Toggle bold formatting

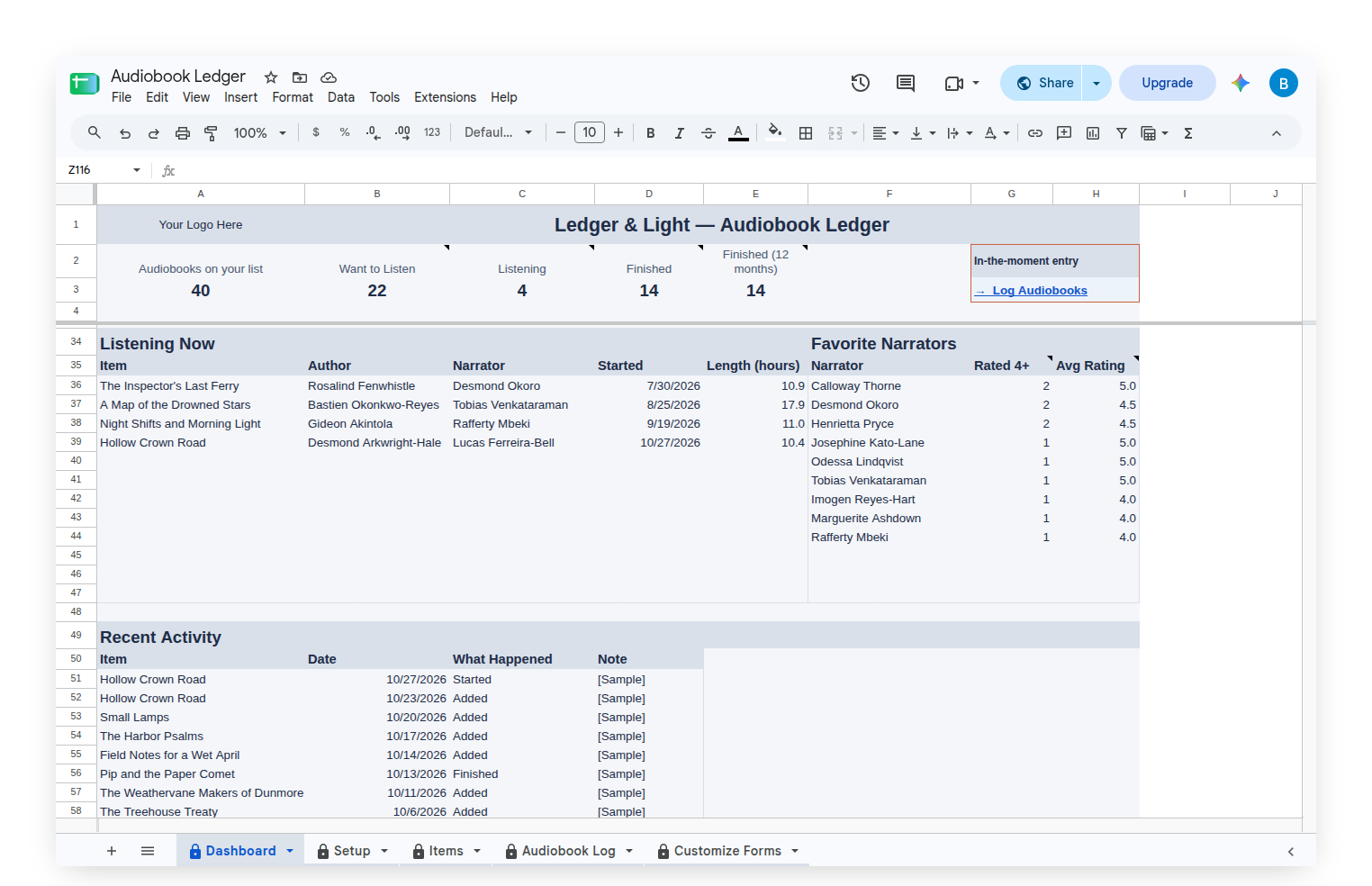651,132
